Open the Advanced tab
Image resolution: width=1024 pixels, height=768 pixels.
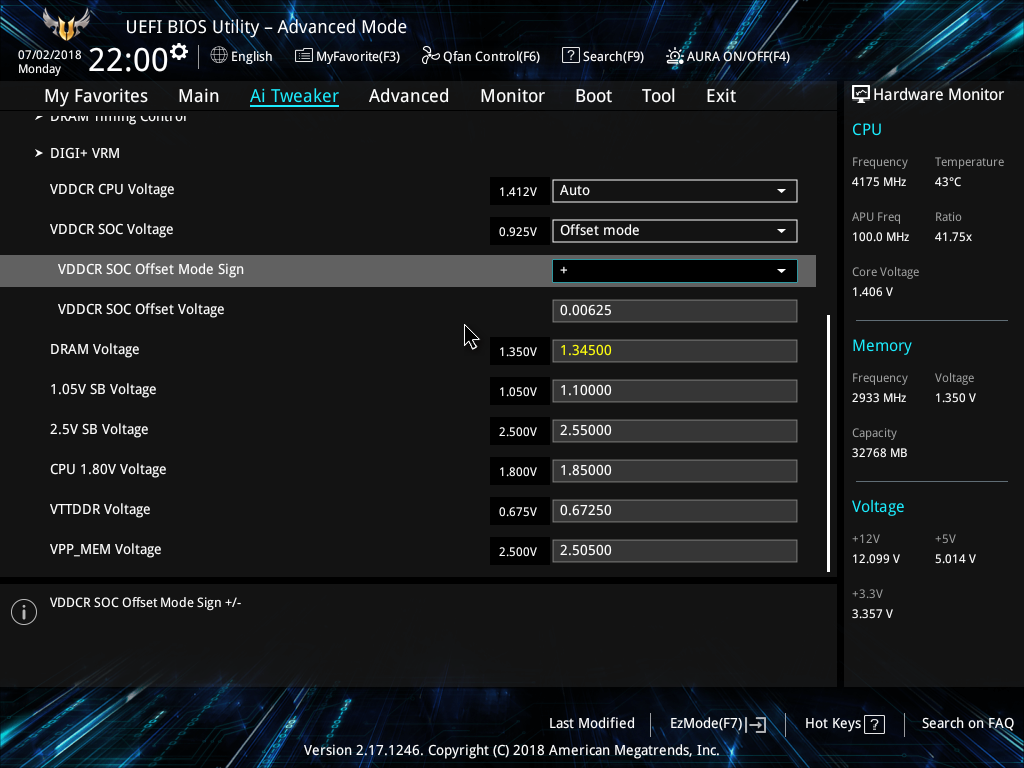409,96
